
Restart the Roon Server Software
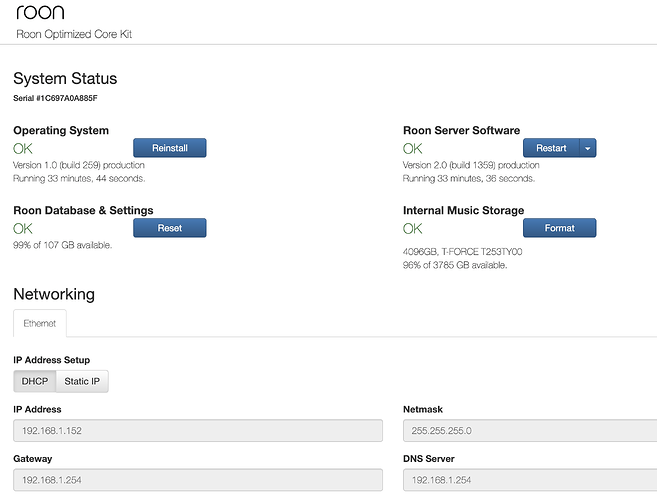tap(551, 148)
